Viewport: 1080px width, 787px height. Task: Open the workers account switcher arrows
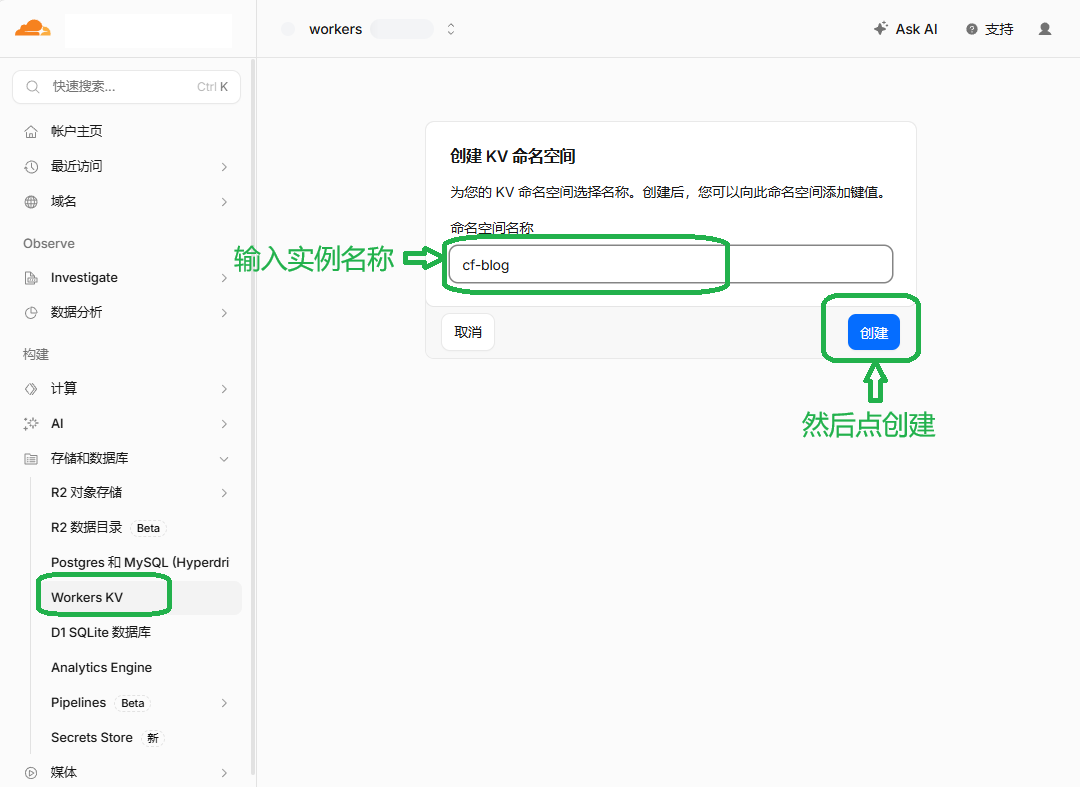tap(451, 29)
